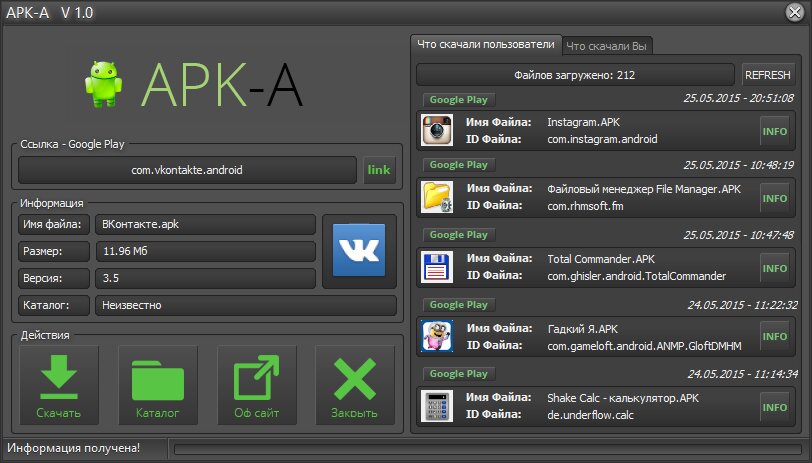
Task: Click the File Manager folder icon
Action: [438, 197]
